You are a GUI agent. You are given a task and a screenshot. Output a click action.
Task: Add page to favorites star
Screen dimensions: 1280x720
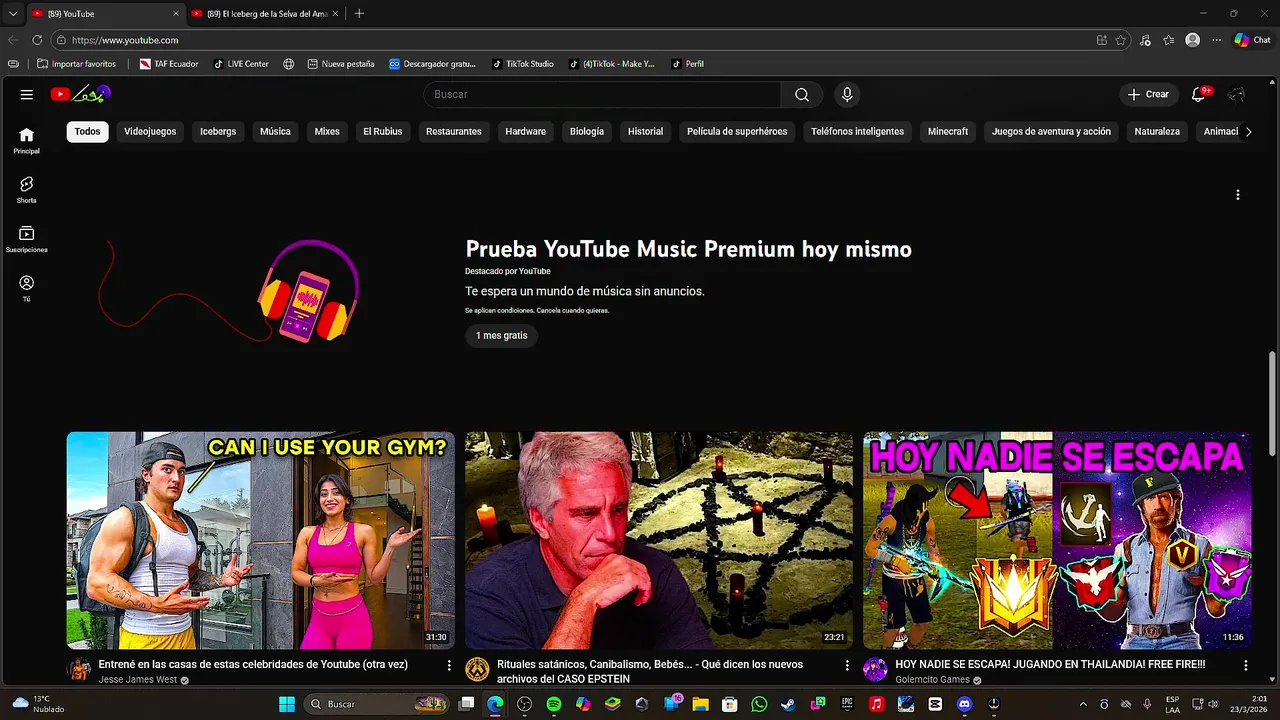coord(1121,40)
